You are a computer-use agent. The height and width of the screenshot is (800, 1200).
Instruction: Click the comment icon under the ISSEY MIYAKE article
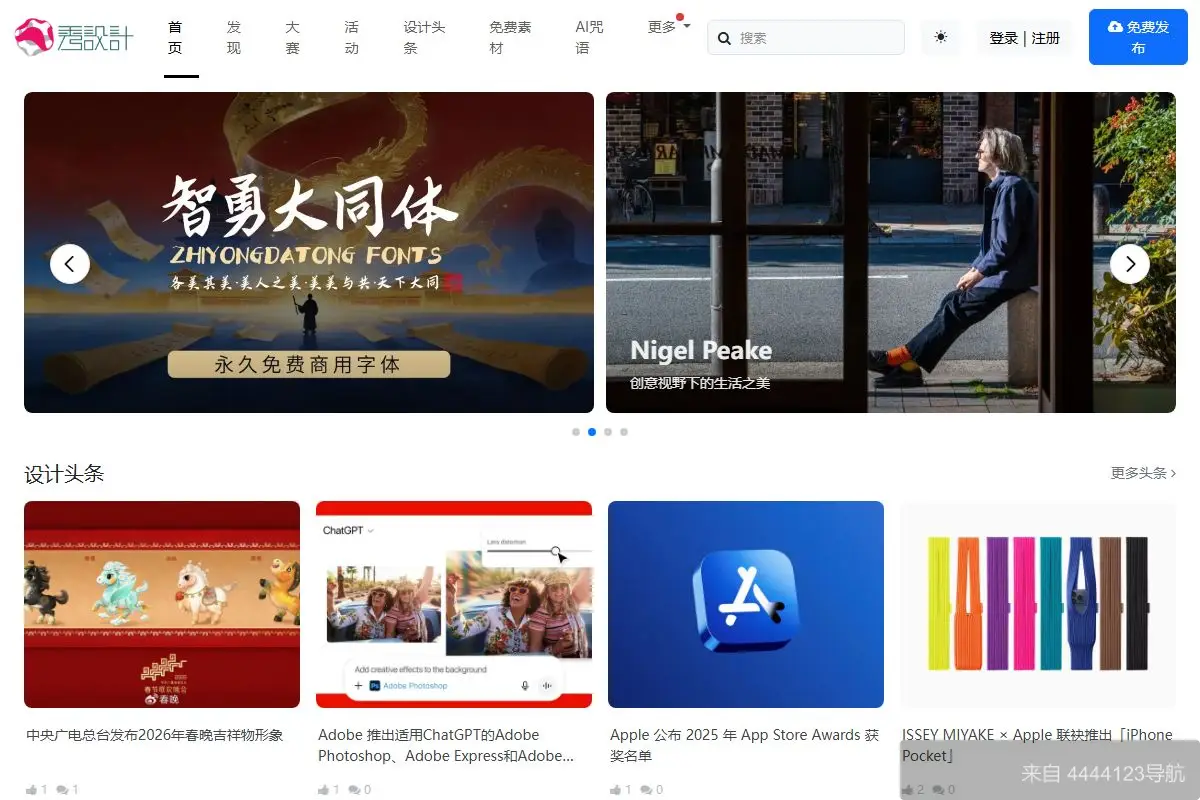pos(939,789)
